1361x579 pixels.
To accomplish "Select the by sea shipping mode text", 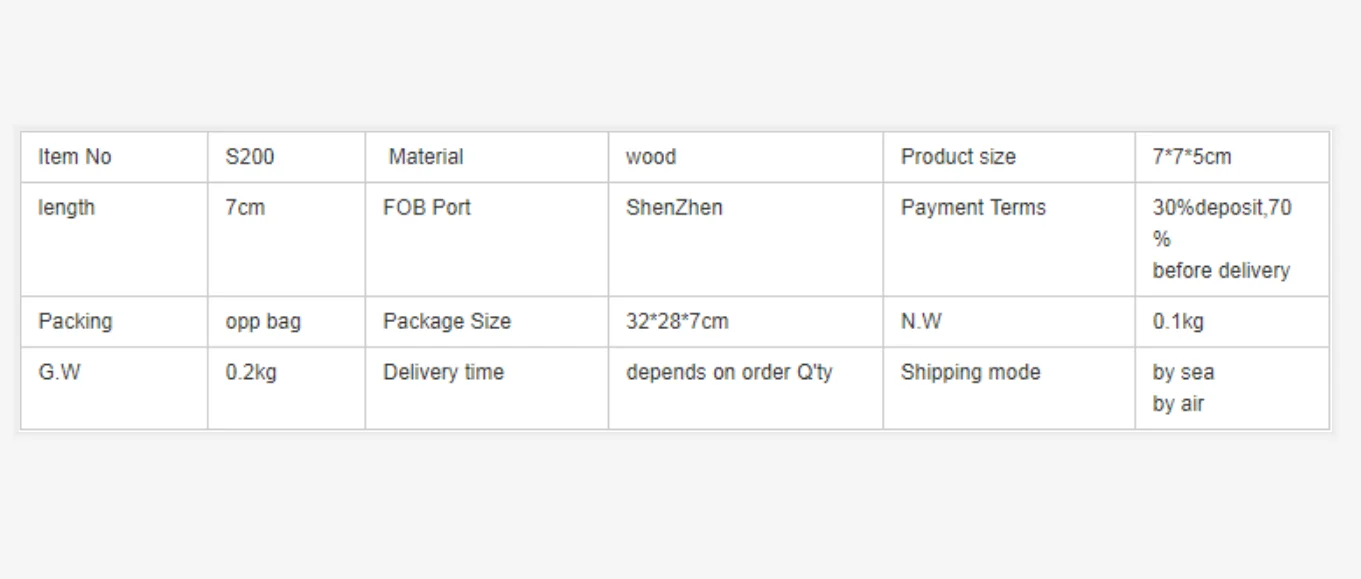I will (1184, 373).
